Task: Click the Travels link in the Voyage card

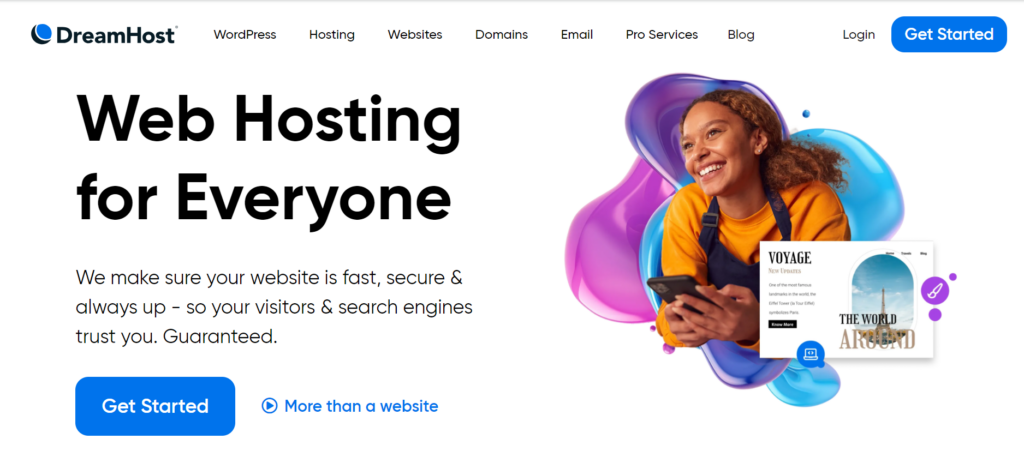Action: tap(906, 253)
